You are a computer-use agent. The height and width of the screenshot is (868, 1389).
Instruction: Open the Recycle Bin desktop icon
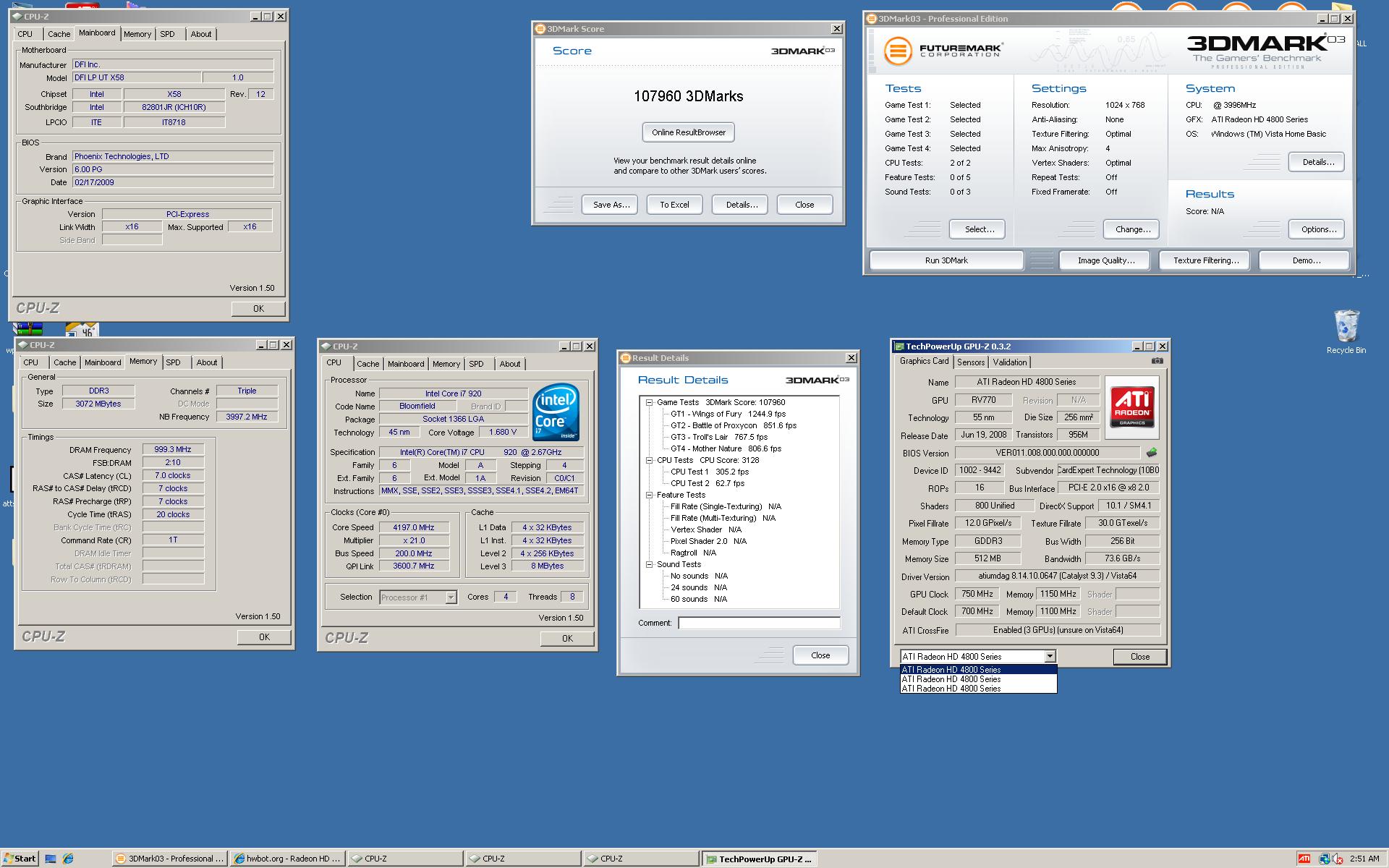pos(1346,333)
